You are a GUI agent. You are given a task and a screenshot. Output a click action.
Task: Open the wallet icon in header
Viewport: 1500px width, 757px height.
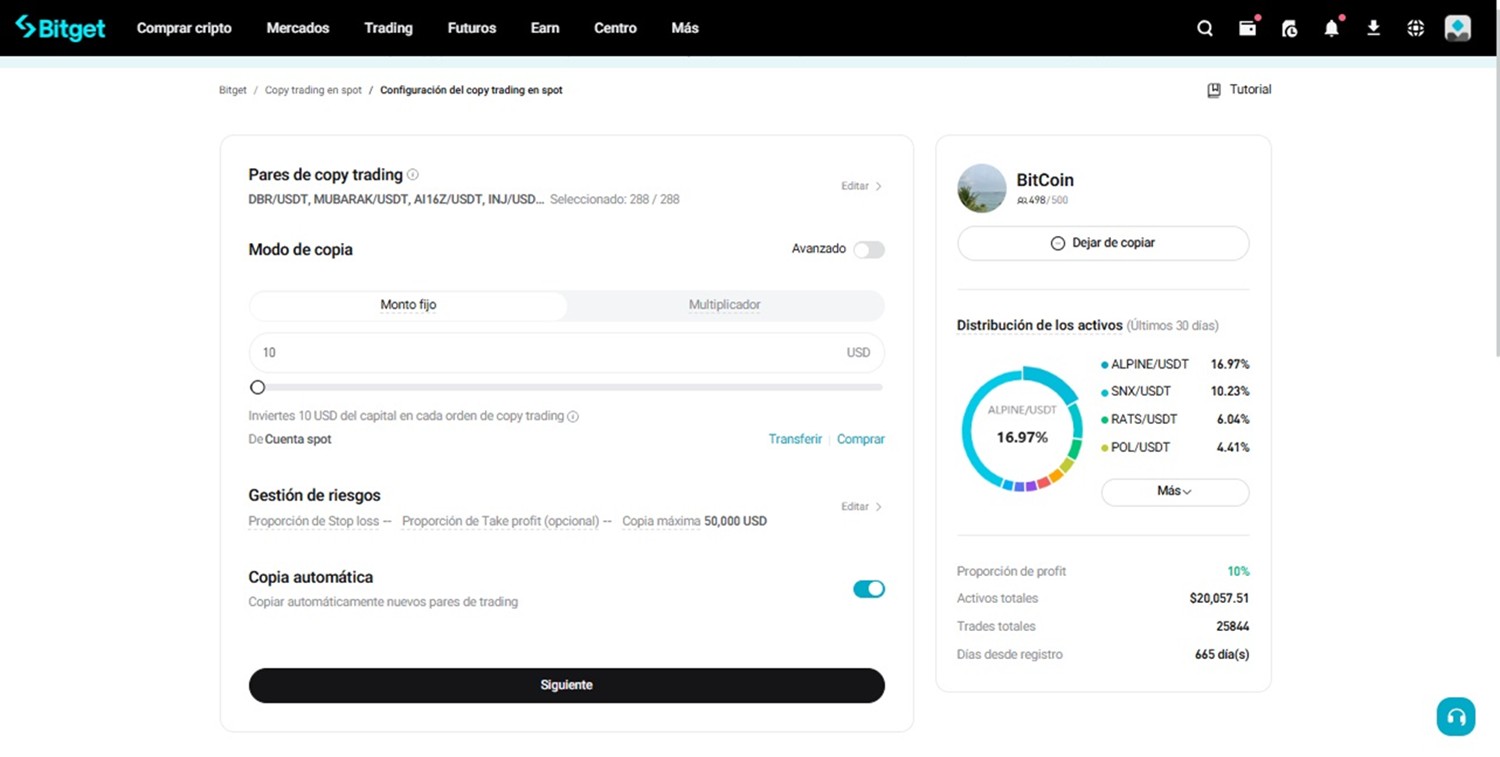(x=1247, y=28)
